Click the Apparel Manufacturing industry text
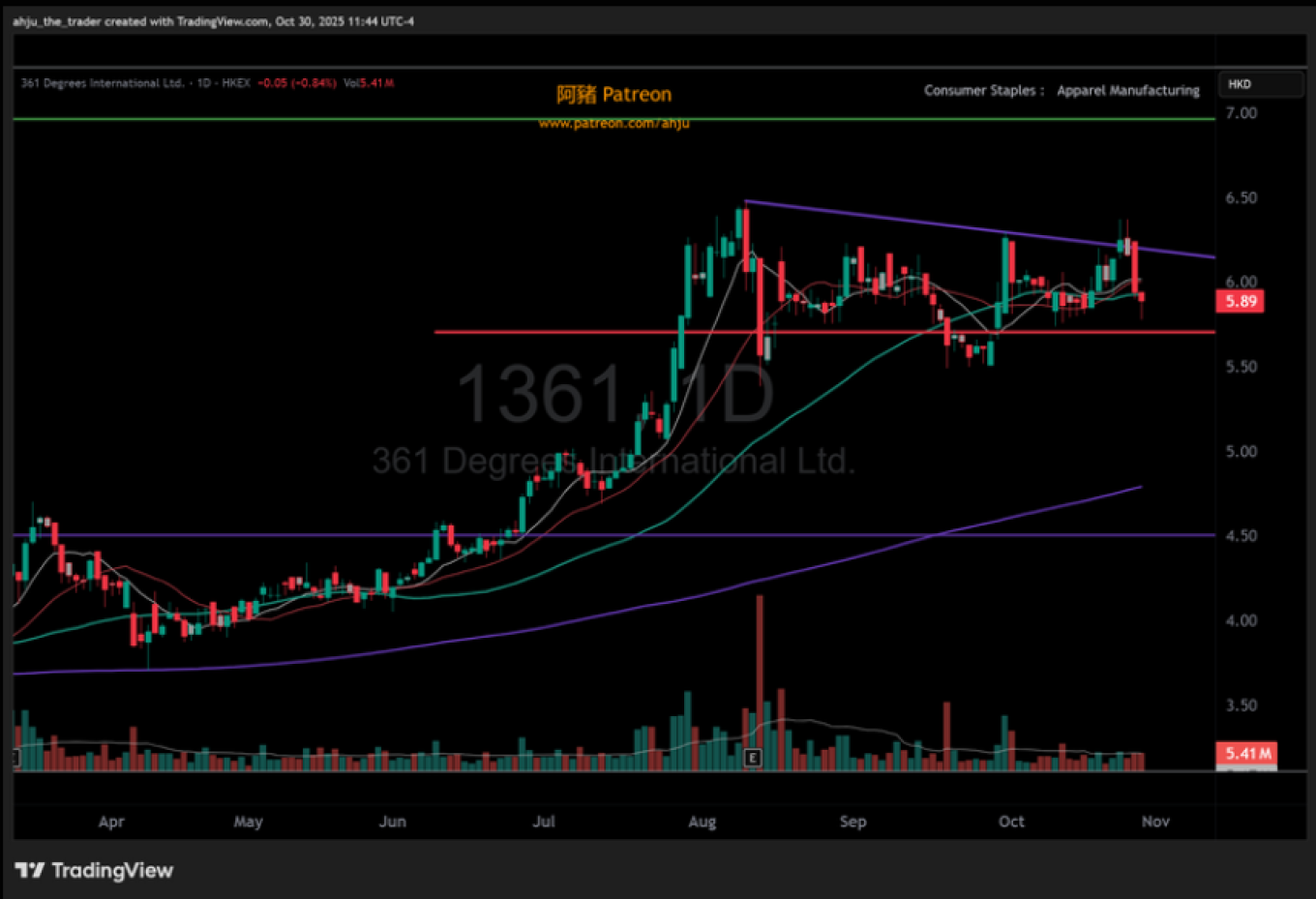The image size is (1316, 899). 1127,90
